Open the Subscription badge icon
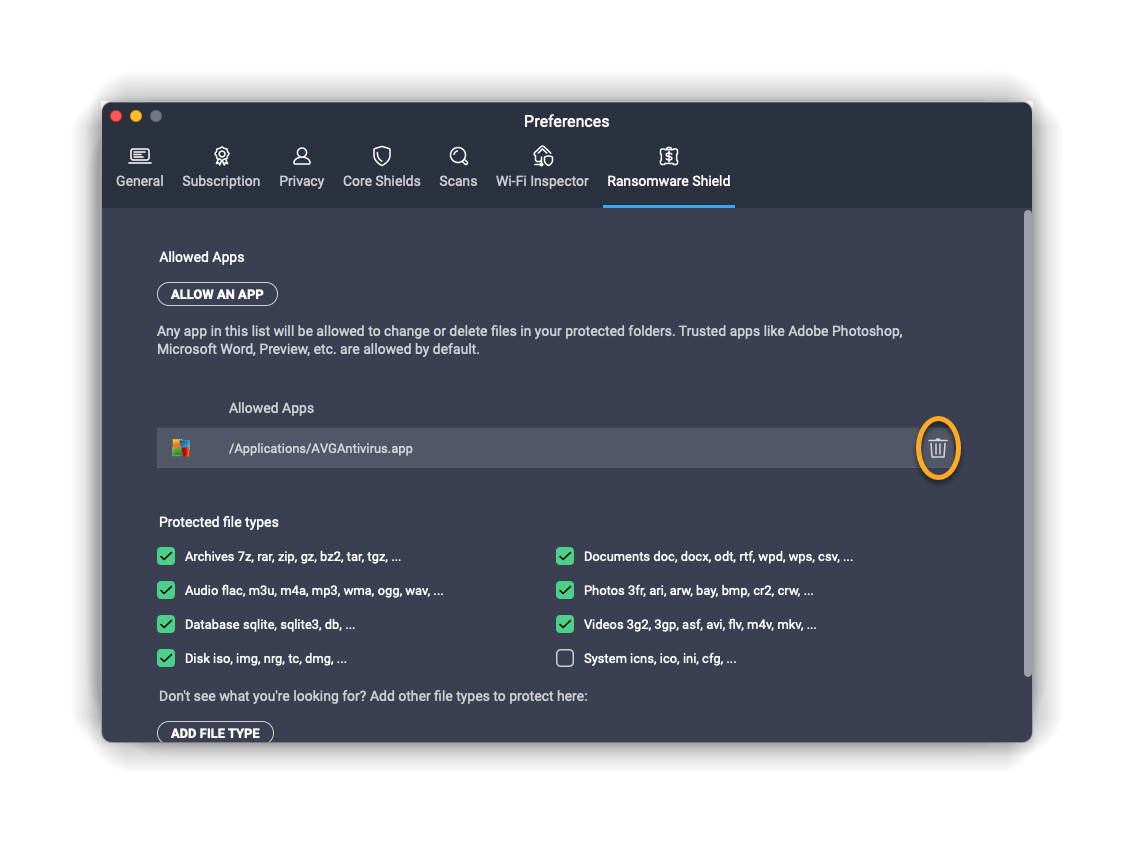Screen dimensions: 1136x846 coord(221,156)
